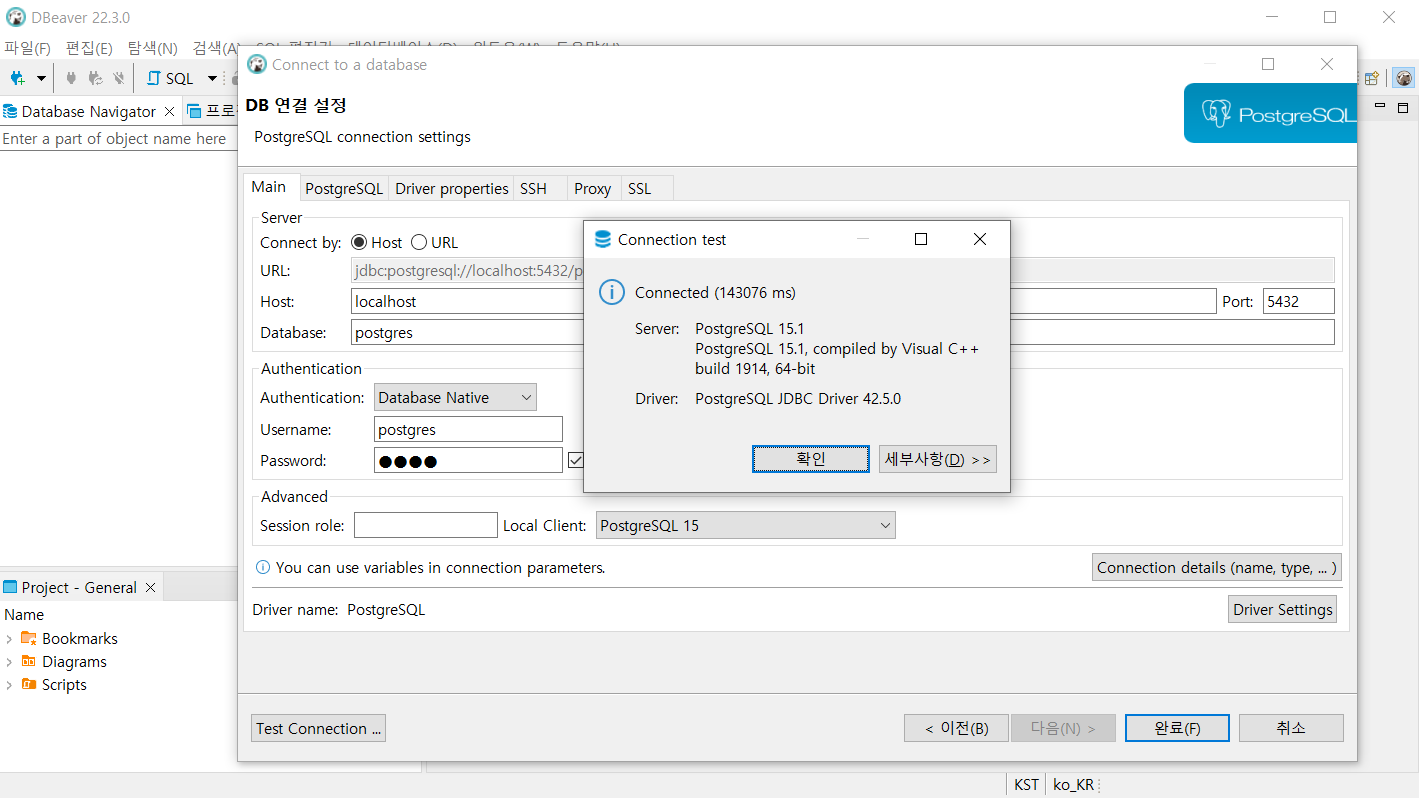Switch to the Main settings tab

tap(268, 187)
